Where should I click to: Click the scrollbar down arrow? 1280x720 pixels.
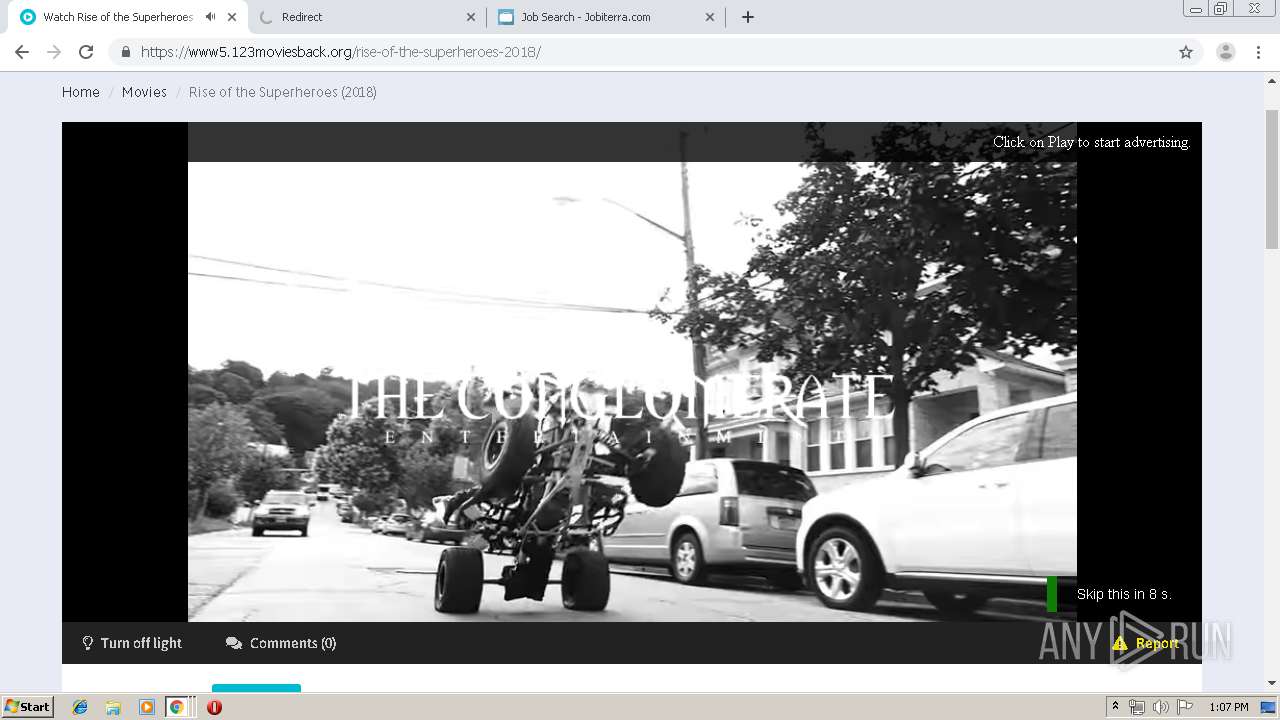(x=1272, y=684)
